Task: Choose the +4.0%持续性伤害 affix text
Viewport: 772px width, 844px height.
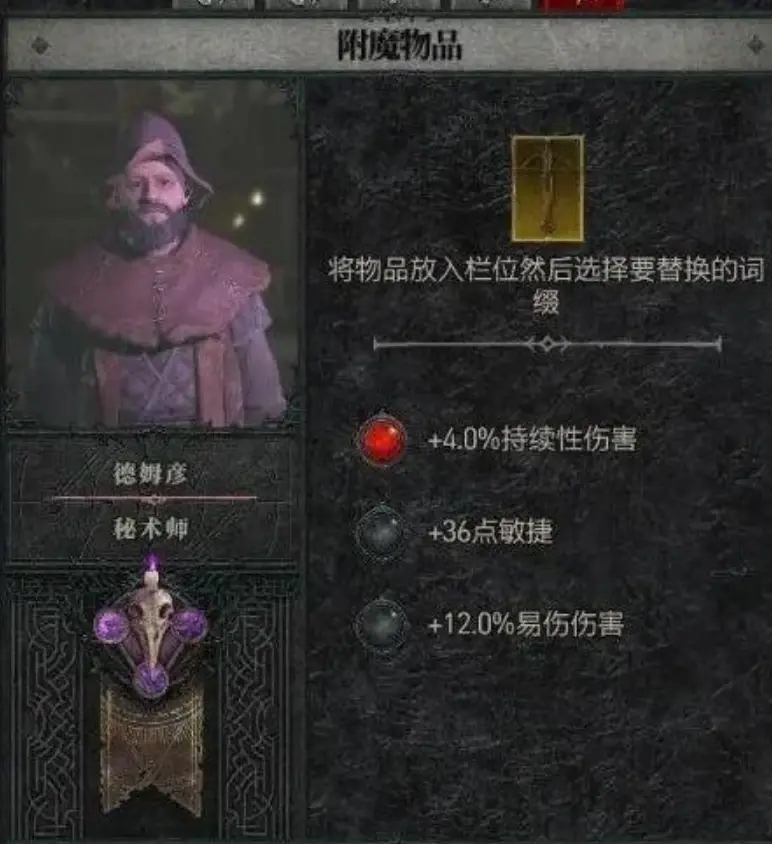Action: point(532,440)
